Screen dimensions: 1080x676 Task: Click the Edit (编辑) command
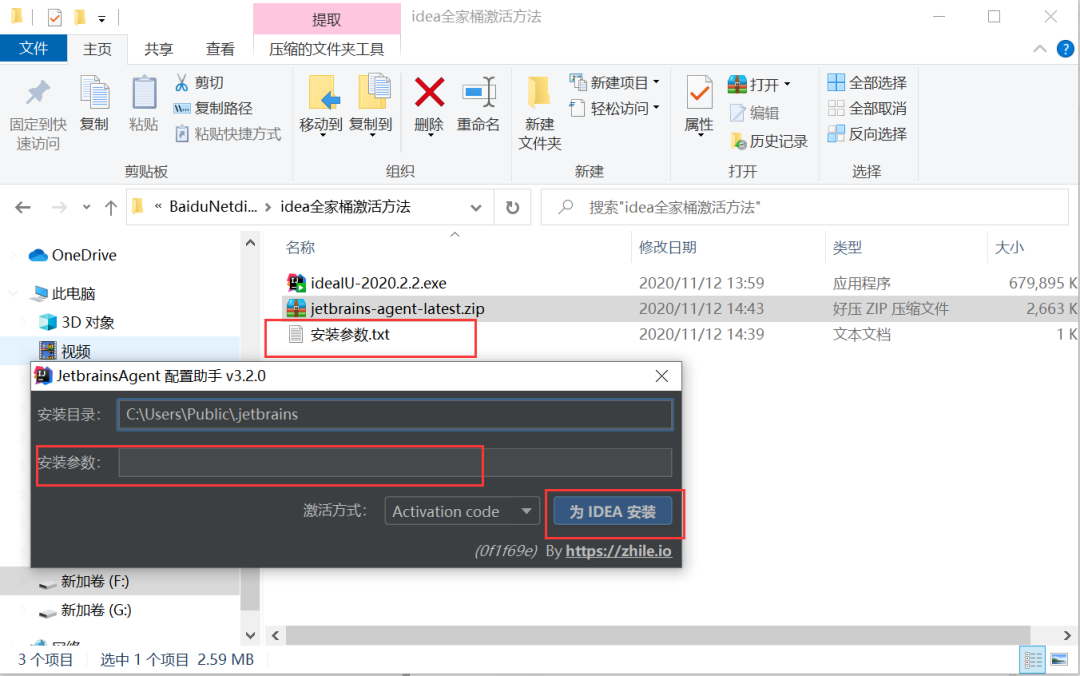754,113
